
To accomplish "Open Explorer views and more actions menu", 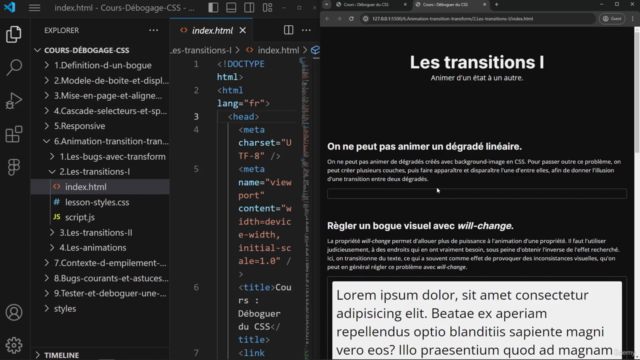I will click(153, 30).
